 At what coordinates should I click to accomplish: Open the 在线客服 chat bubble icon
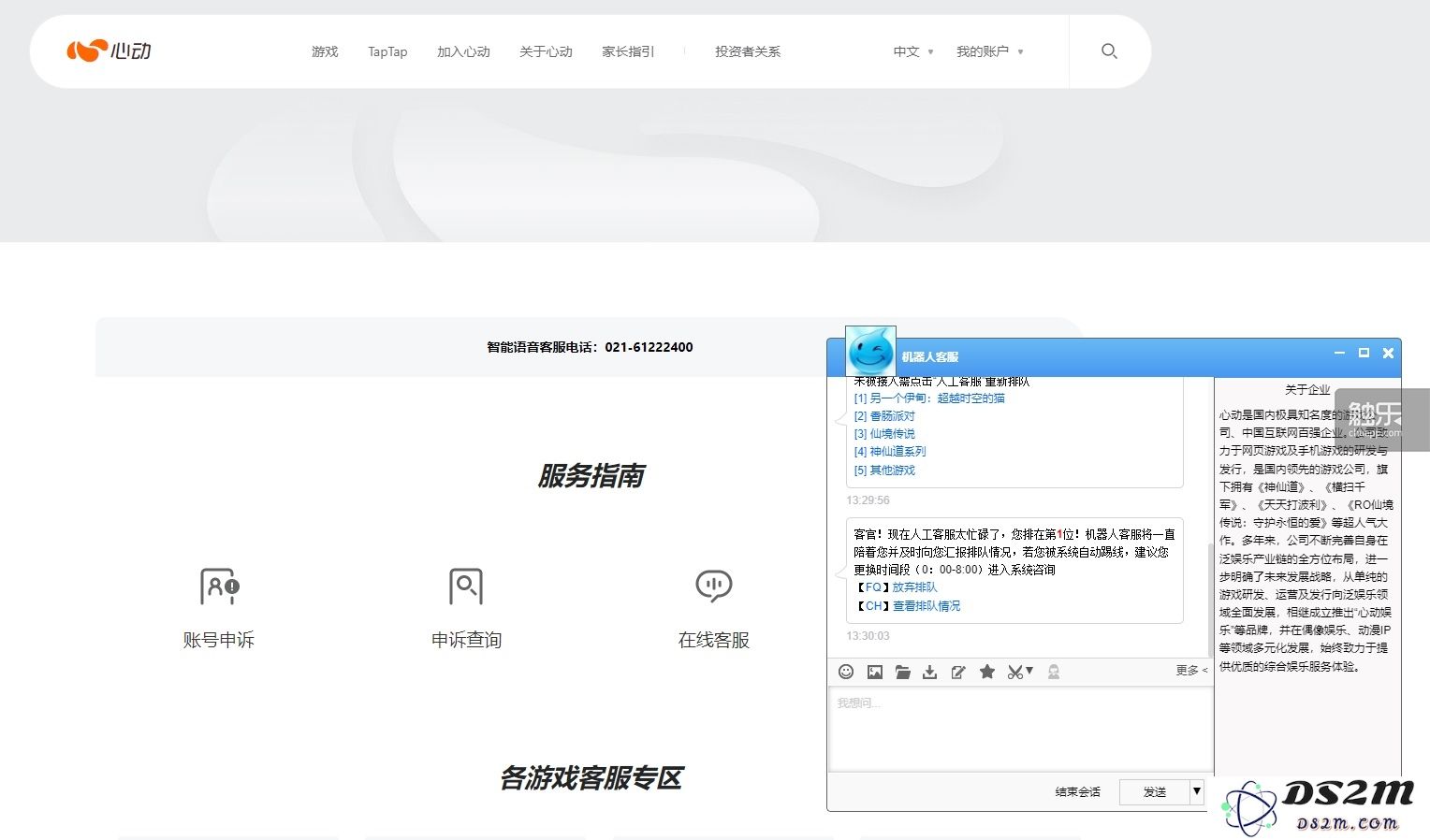tap(714, 586)
